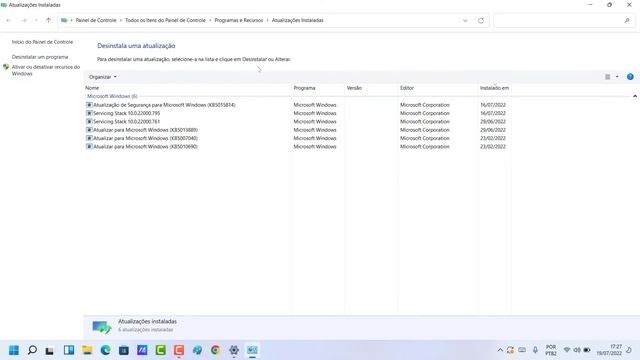Sort by the Instalado em column header
Viewport: 640px width, 360px height.
click(x=494, y=88)
